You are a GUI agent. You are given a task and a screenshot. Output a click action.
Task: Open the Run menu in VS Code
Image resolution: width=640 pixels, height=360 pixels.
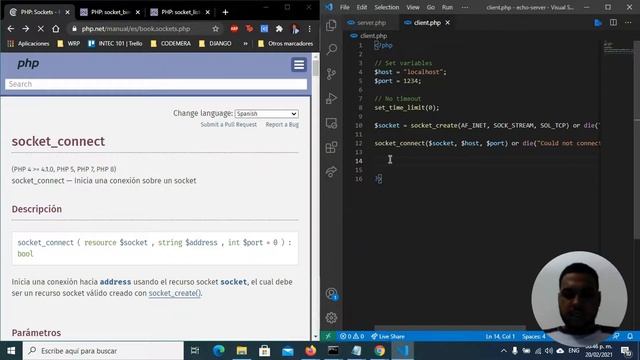pyautogui.click(x=447, y=7)
